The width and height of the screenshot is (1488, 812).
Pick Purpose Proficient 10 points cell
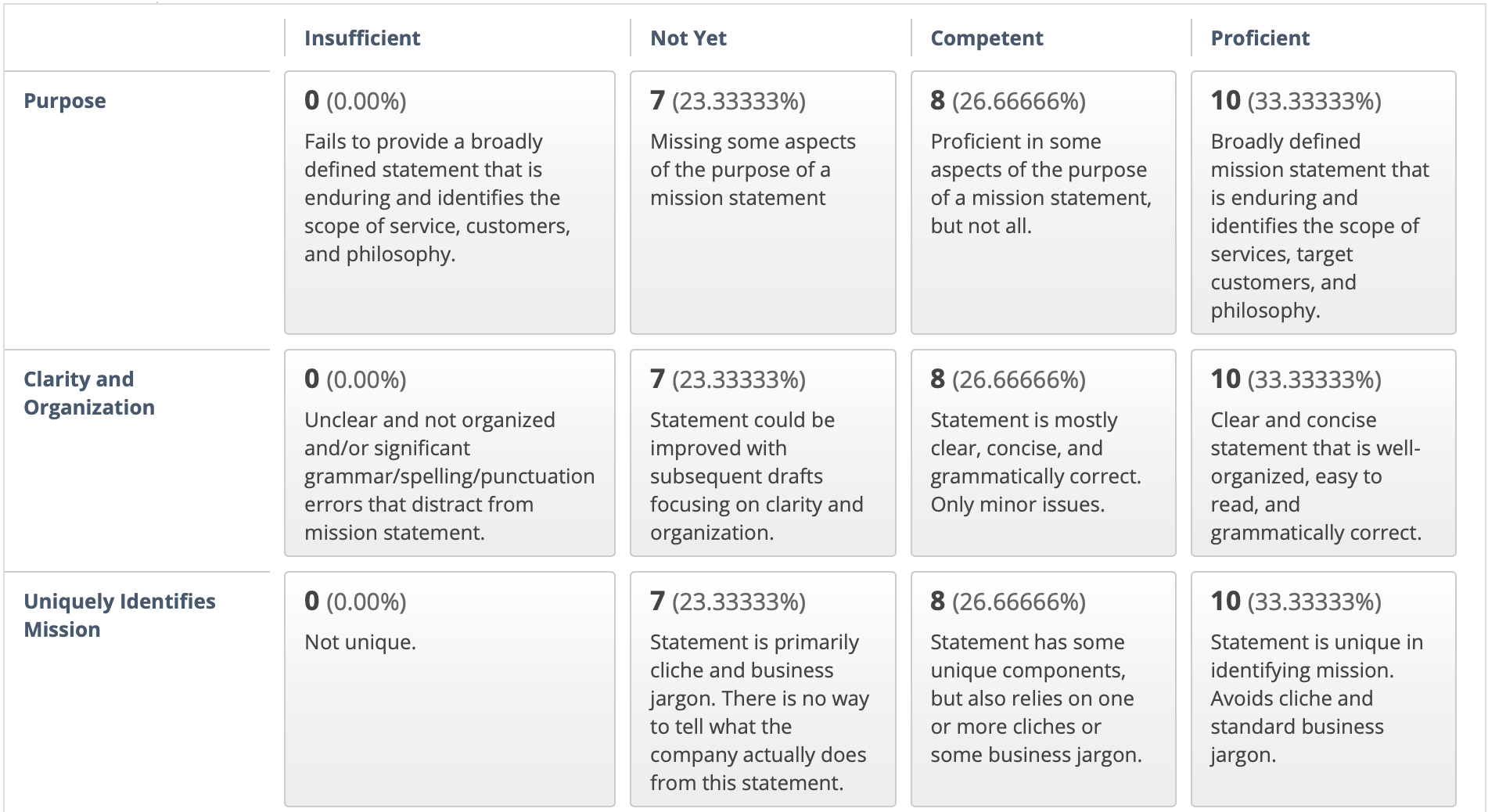click(1323, 203)
